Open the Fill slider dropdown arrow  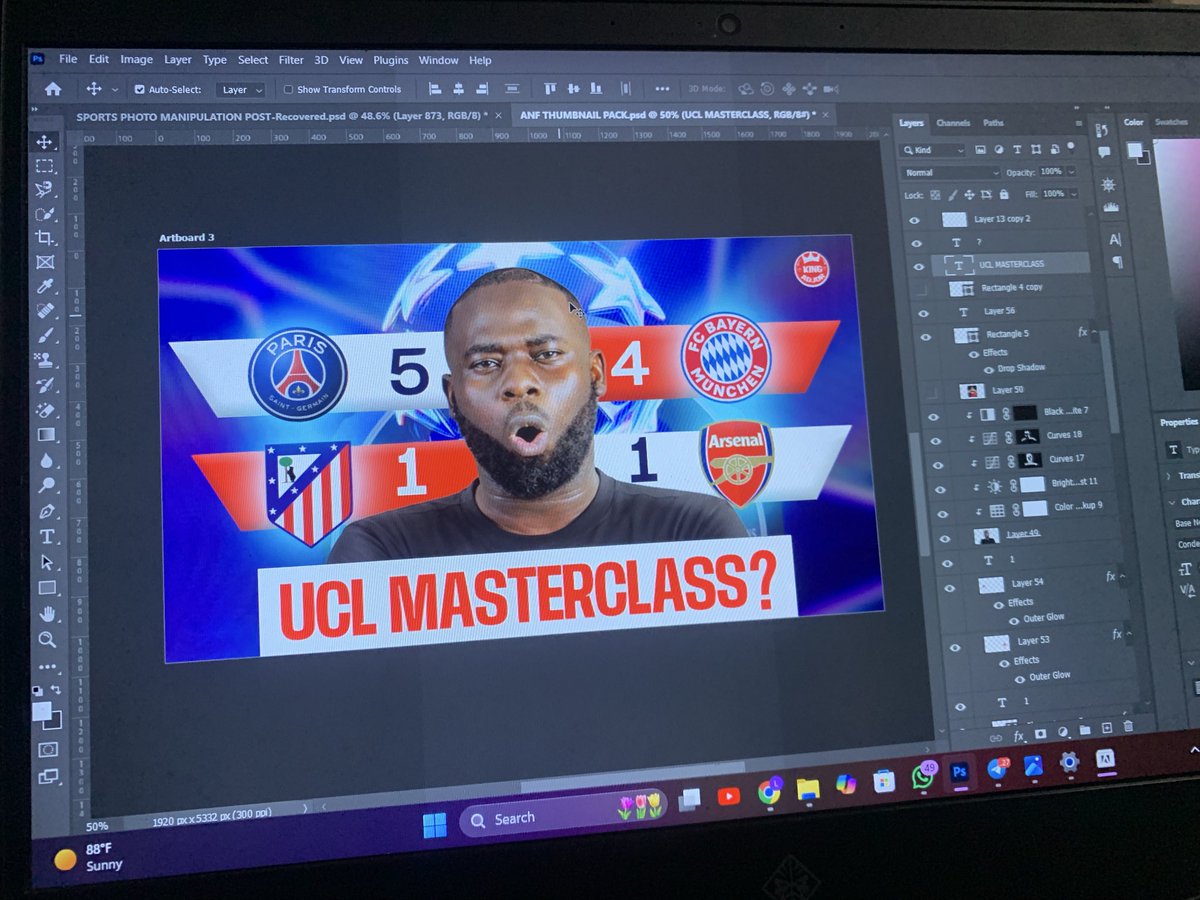pyautogui.click(x=1073, y=193)
